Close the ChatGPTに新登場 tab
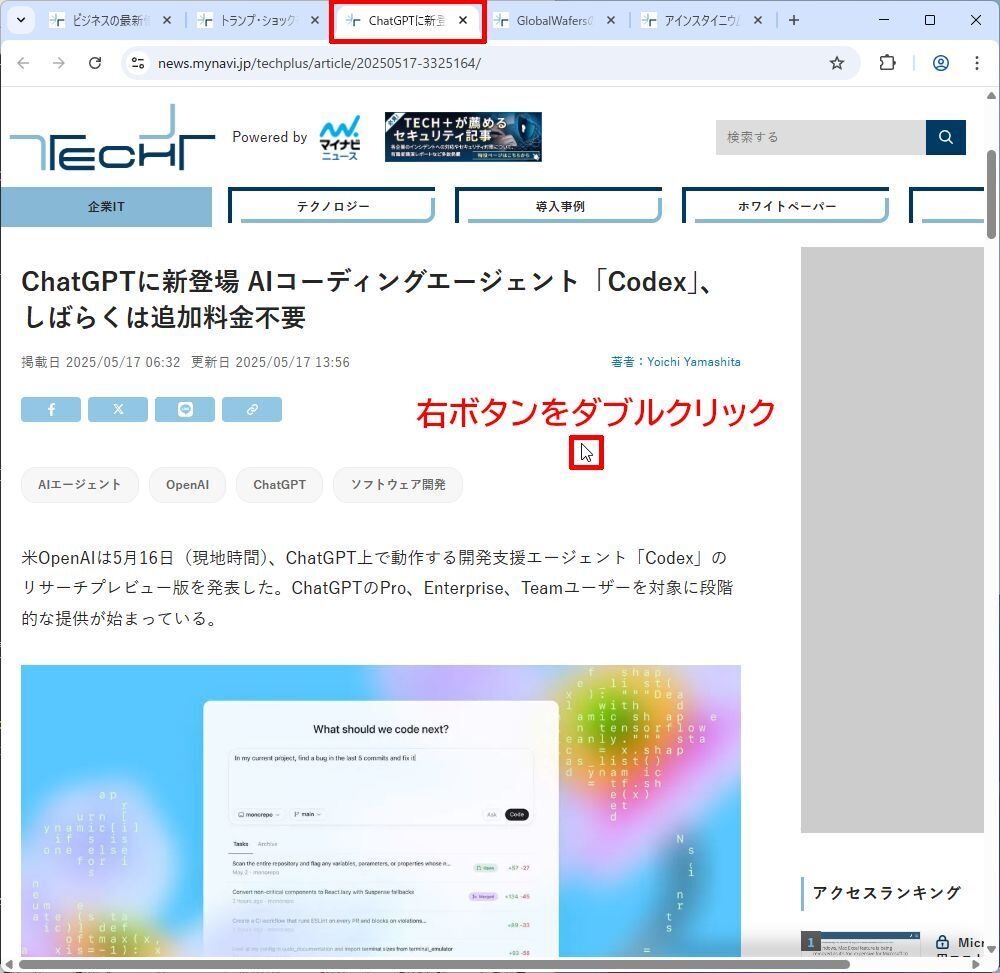 [x=463, y=20]
